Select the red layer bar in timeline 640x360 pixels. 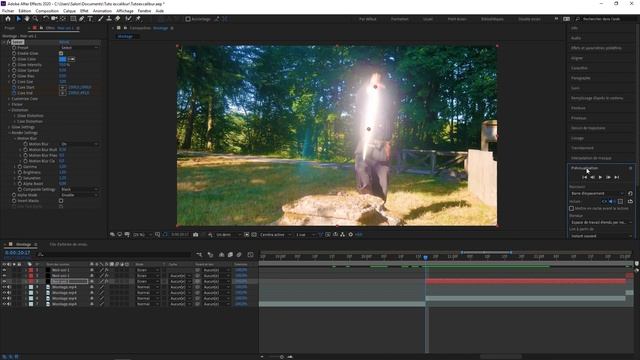(526, 282)
